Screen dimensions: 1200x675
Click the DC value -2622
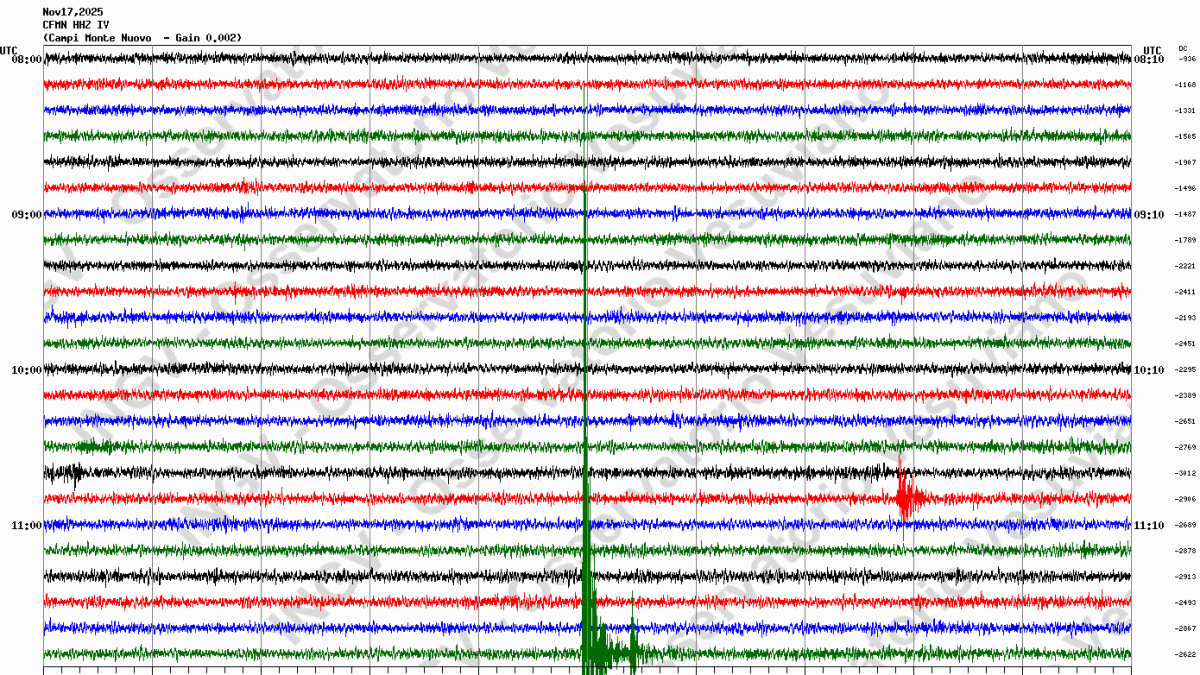[1185, 654]
